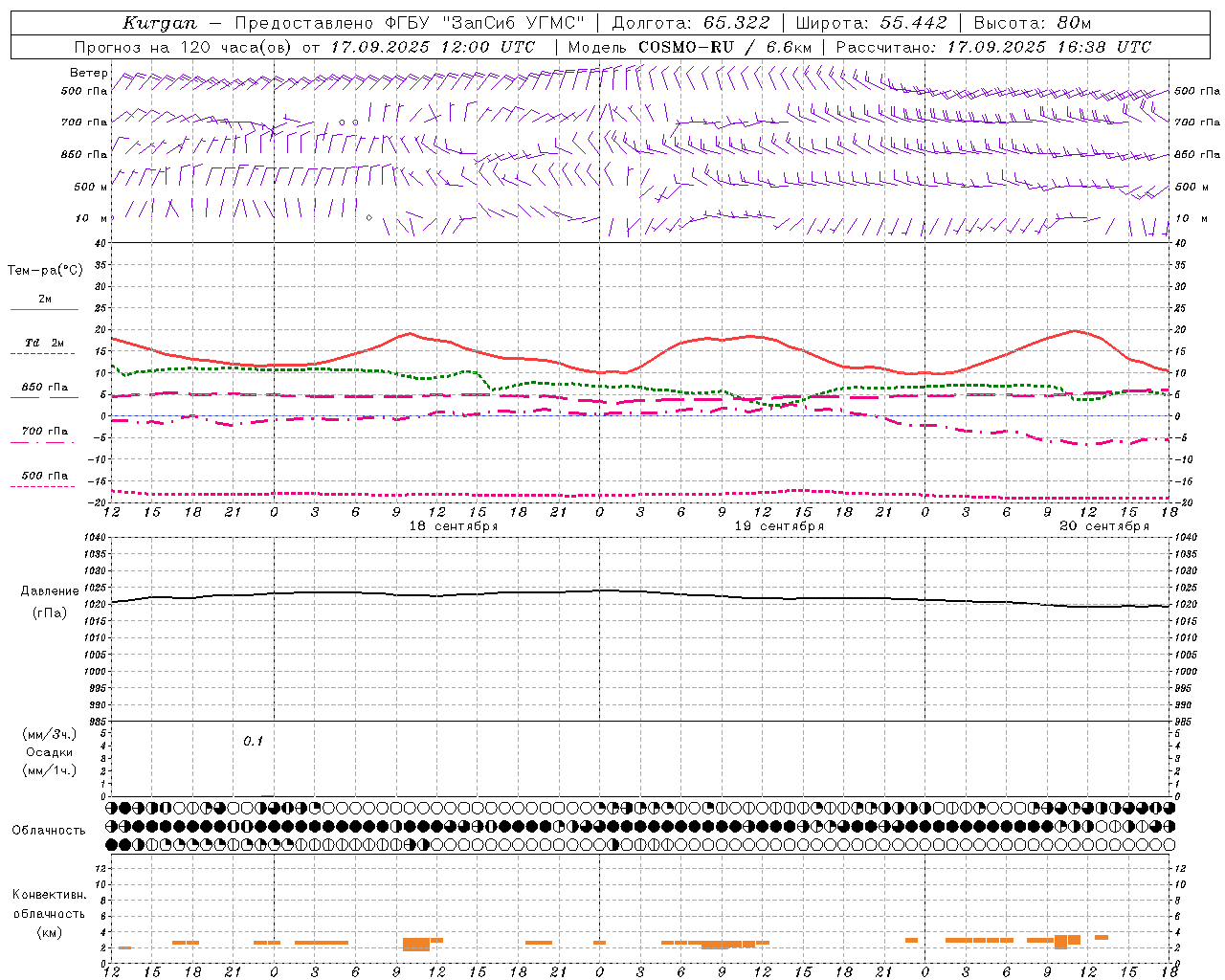The height and width of the screenshot is (980, 1225).
Task: Click the 10 м wind level label on the right
Action: pos(1191,218)
